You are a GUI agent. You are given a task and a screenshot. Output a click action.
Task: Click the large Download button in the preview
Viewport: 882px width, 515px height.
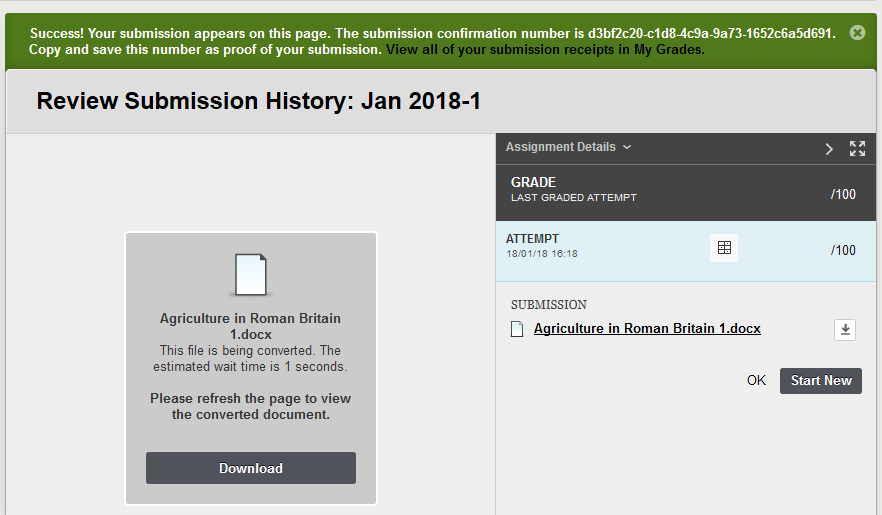coord(251,468)
